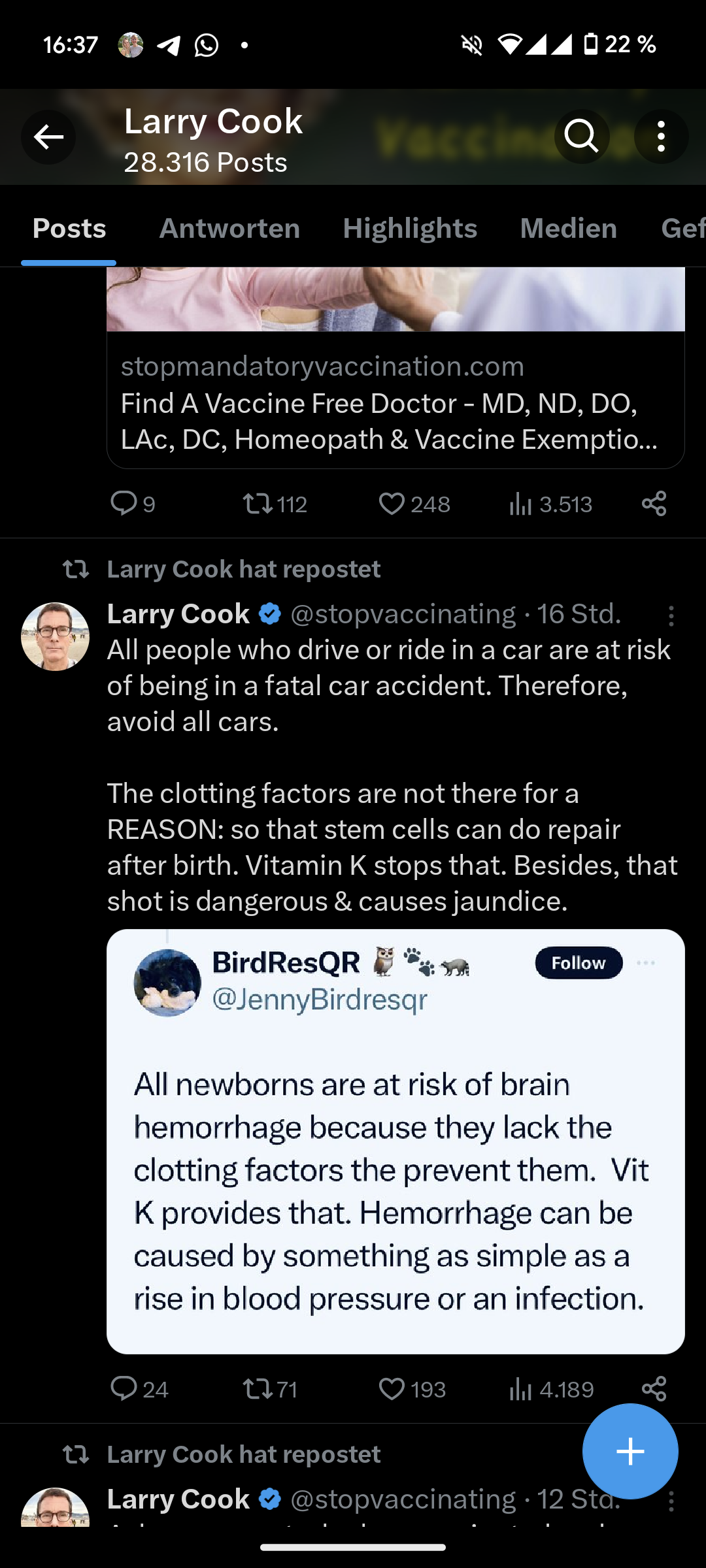Open quoted BirdResQR tweet image
Screen dimensions: 706x1568
(x=395, y=1141)
